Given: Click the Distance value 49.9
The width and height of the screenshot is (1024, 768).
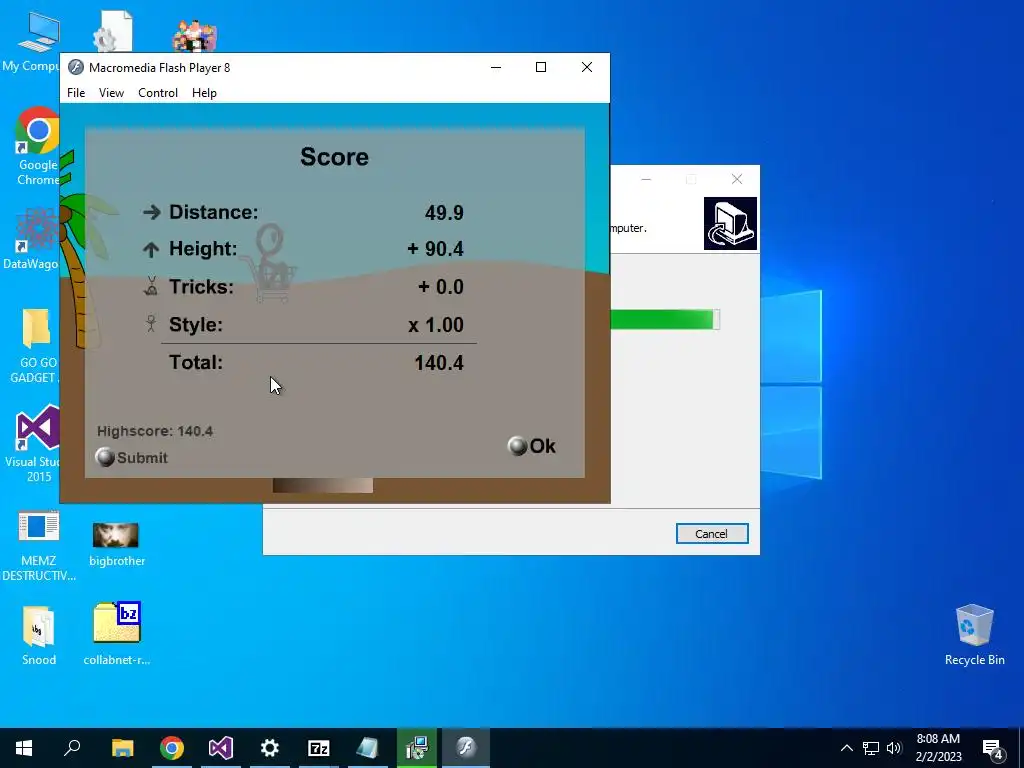Looking at the screenshot, I should click(444, 213).
